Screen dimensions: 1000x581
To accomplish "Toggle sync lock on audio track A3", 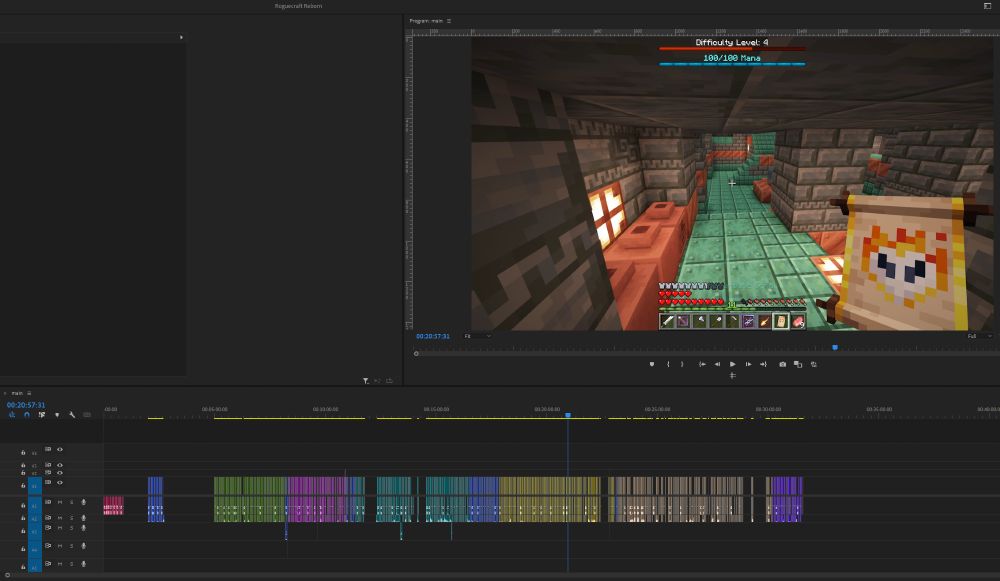I will click(x=48, y=528).
